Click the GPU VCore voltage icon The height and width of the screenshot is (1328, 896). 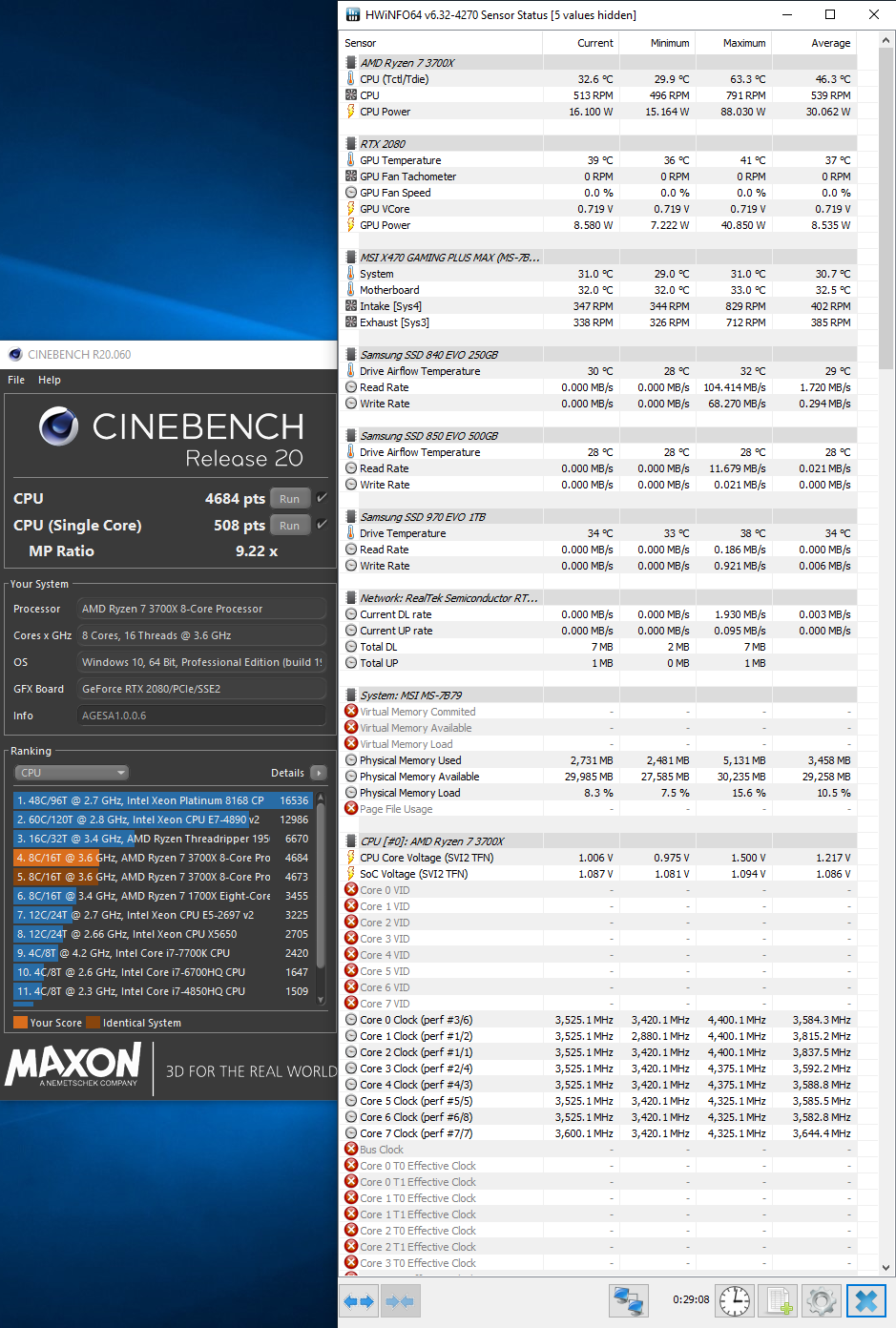click(351, 209)
